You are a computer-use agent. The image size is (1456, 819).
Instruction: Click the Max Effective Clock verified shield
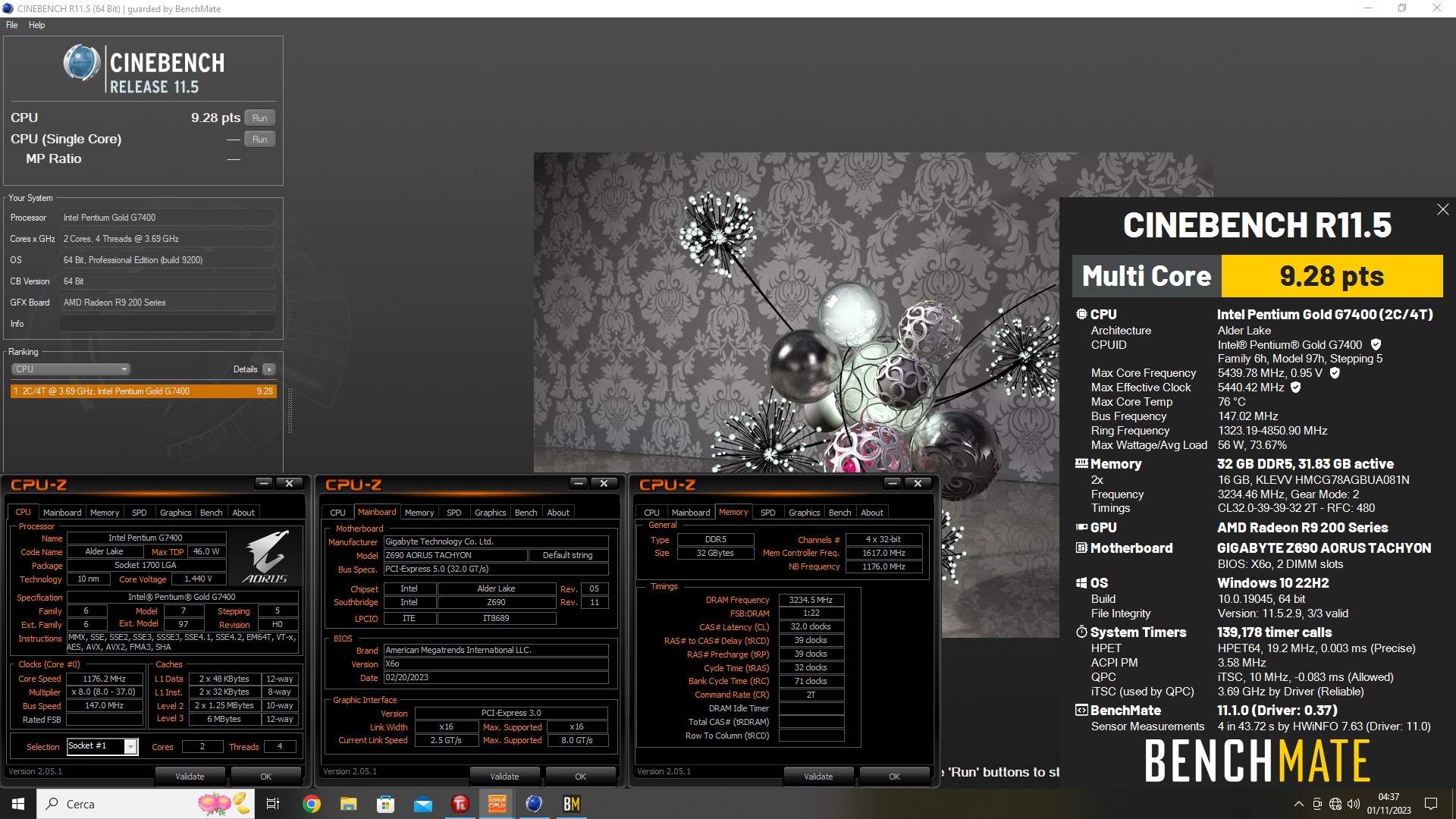point(1295,388)
